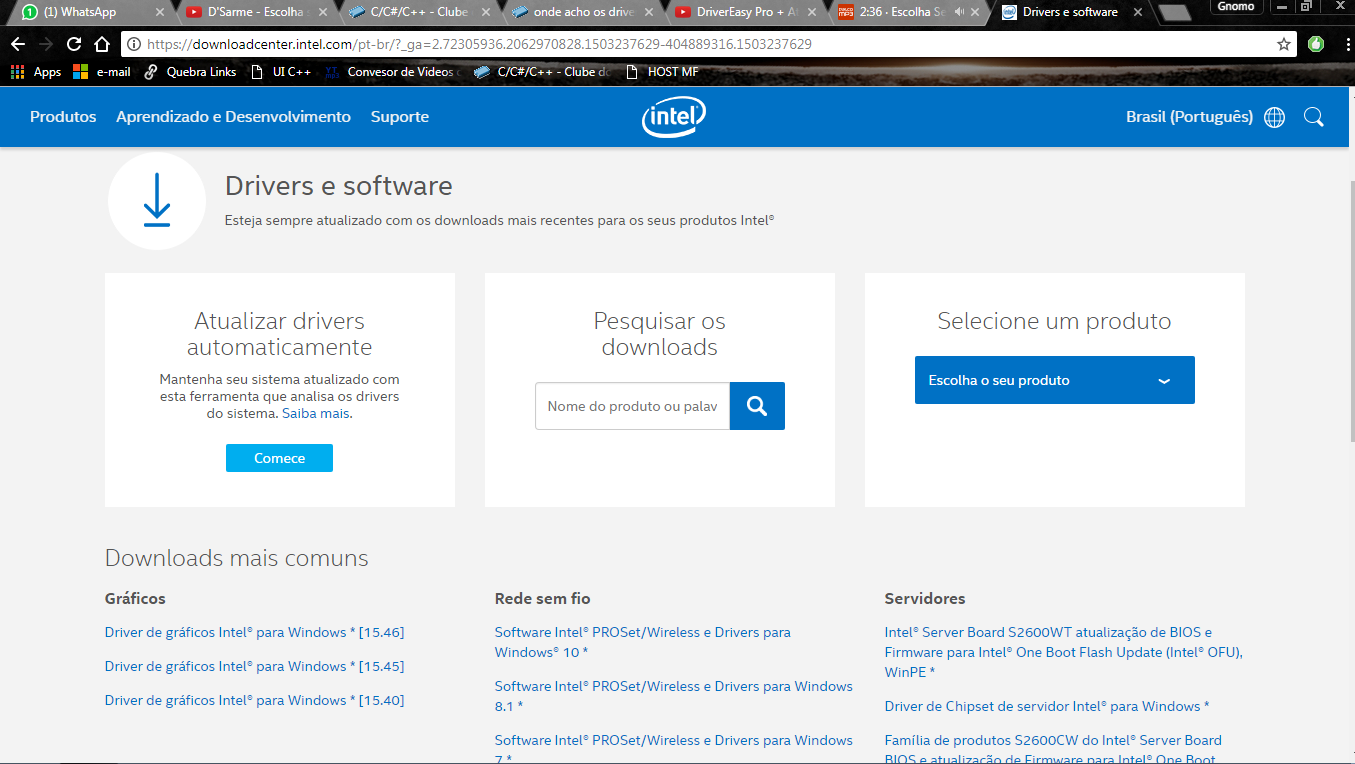The height and width of the screenshot is (764, 1355).
Task: Switch to the DriverEasy Pro tab
Action: pos(743,12)
